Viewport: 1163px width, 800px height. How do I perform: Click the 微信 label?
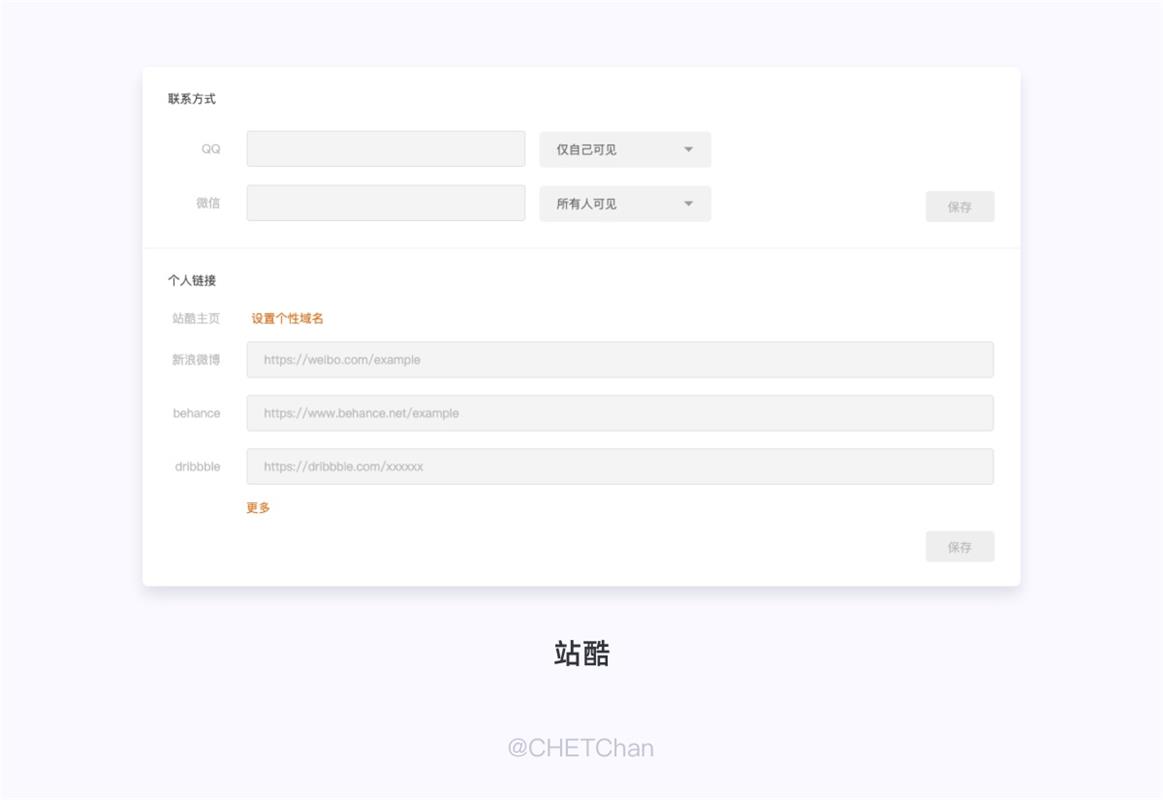point(208,203)
